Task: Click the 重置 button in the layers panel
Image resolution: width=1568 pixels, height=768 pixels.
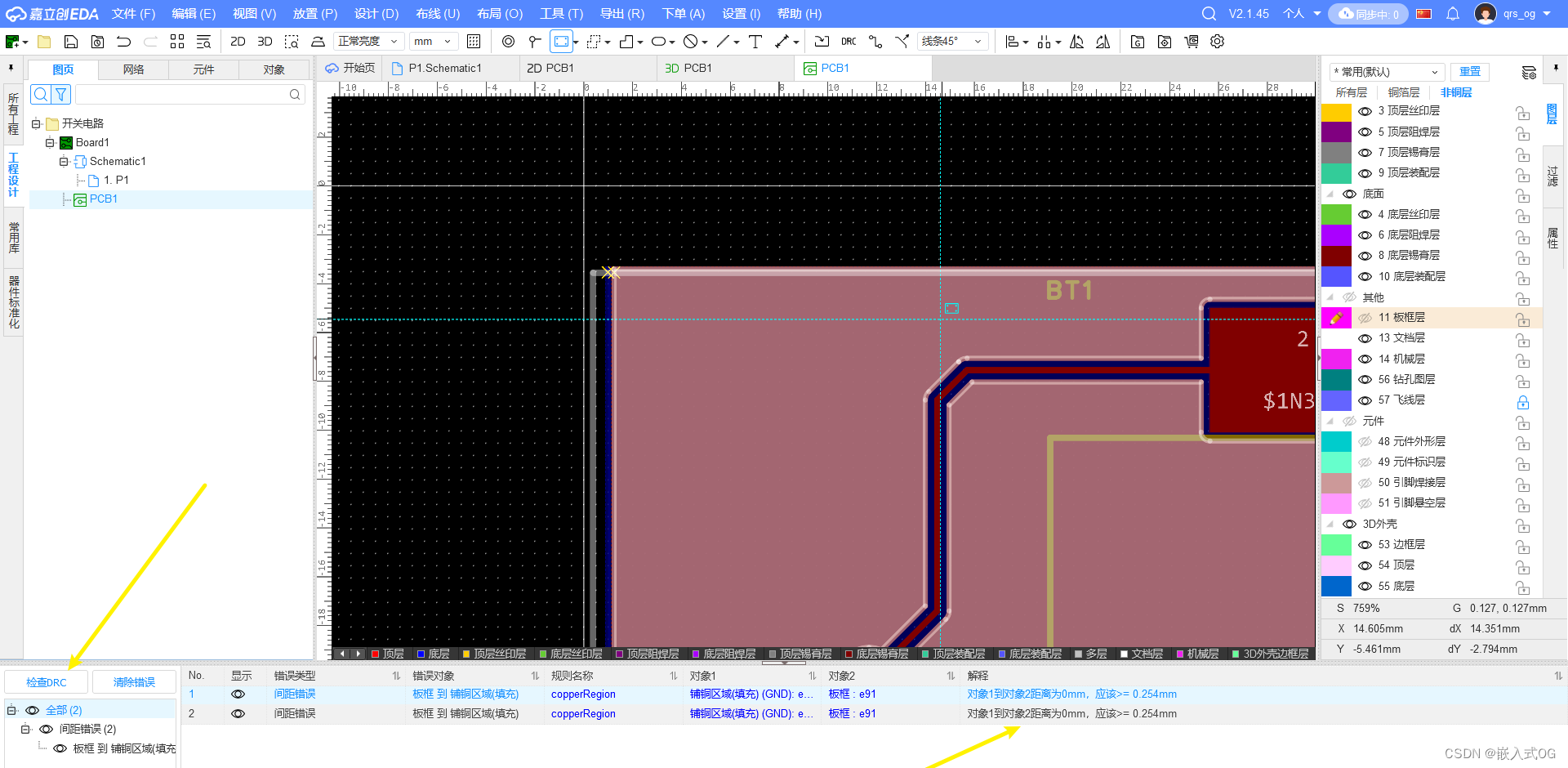Action: click(x=1470, y=72)
